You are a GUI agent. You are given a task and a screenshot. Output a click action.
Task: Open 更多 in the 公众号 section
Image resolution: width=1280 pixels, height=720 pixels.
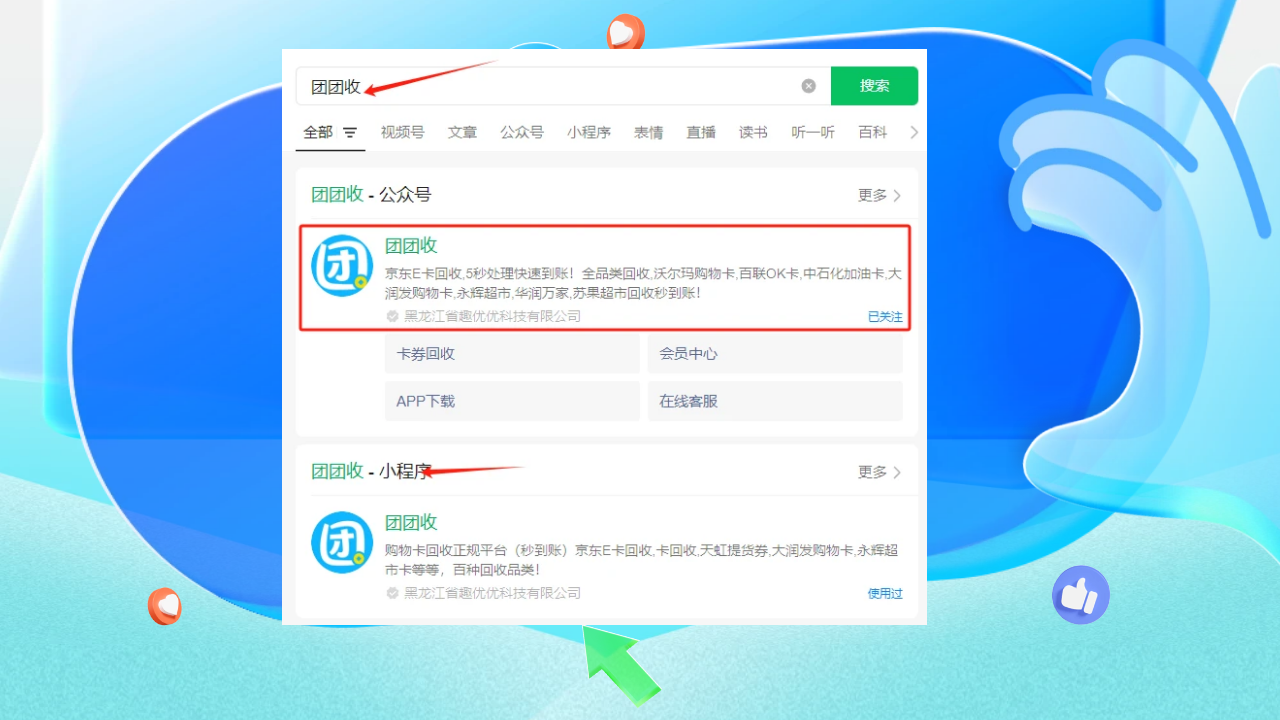[880, 195]
